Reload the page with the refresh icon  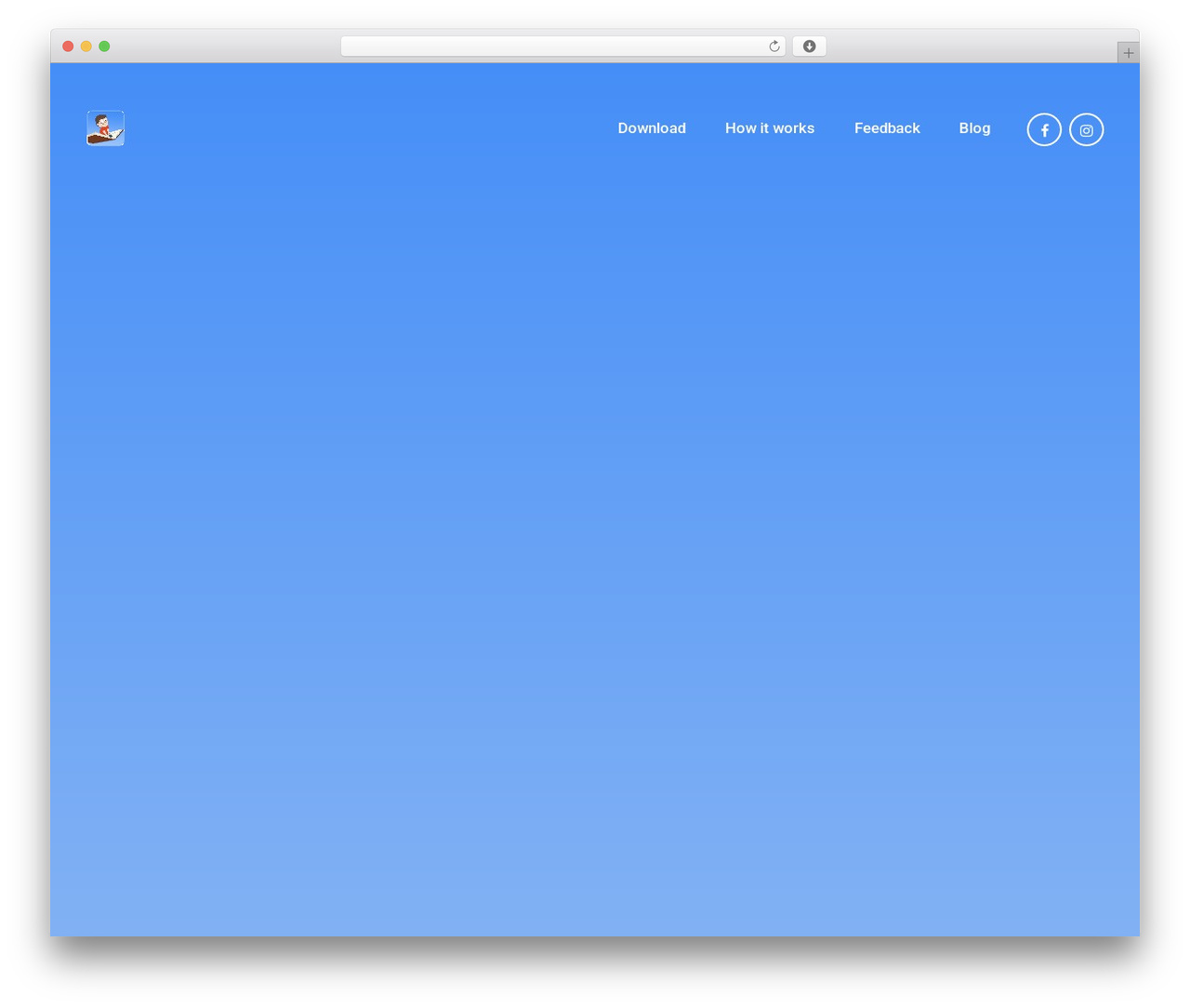point(773,46)
